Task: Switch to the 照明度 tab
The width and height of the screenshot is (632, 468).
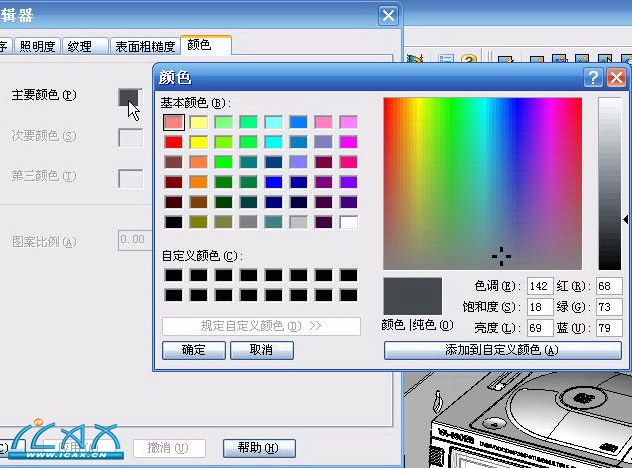Action: 38,46
